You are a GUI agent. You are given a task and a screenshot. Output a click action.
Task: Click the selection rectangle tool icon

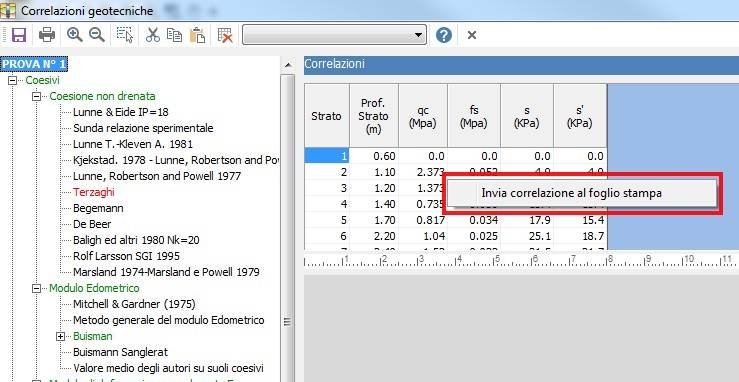125,35
